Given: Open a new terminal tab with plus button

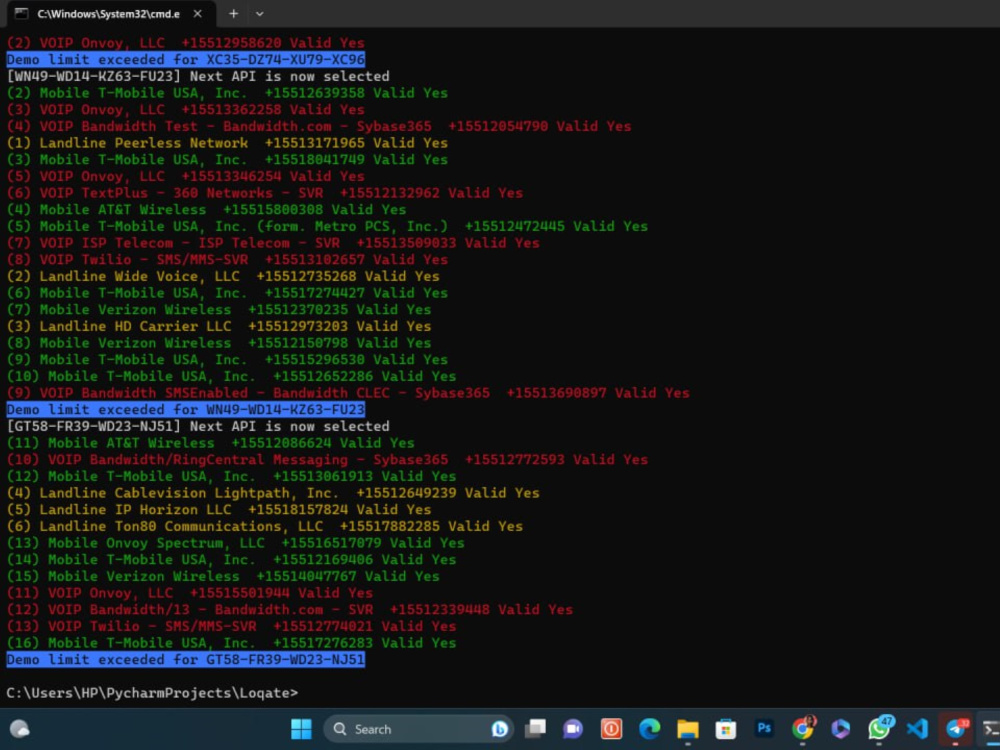Looking at the screenshot, I should [x=233, y=13].
